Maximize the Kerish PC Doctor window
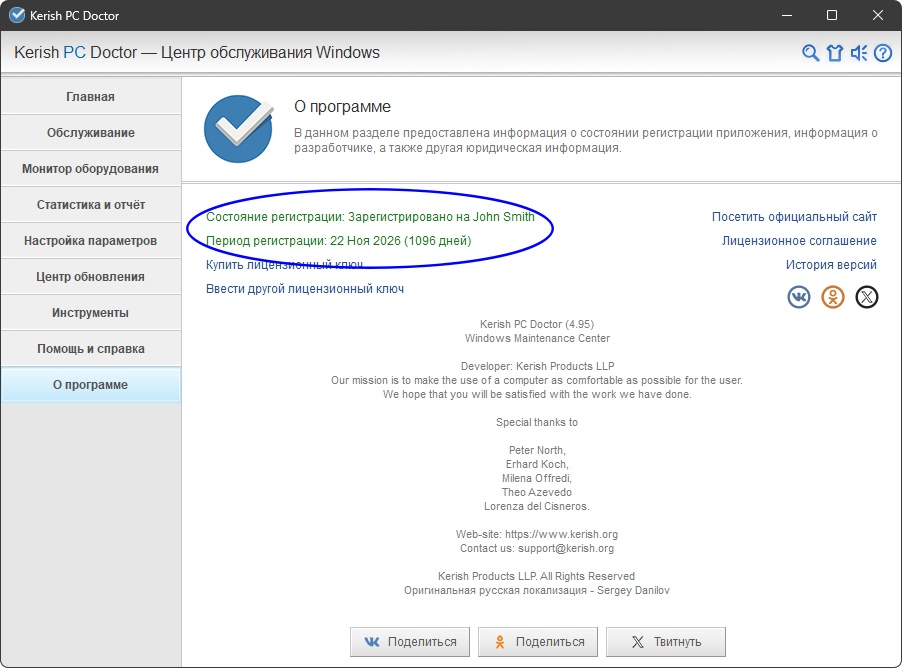 (x=832, y=16)
